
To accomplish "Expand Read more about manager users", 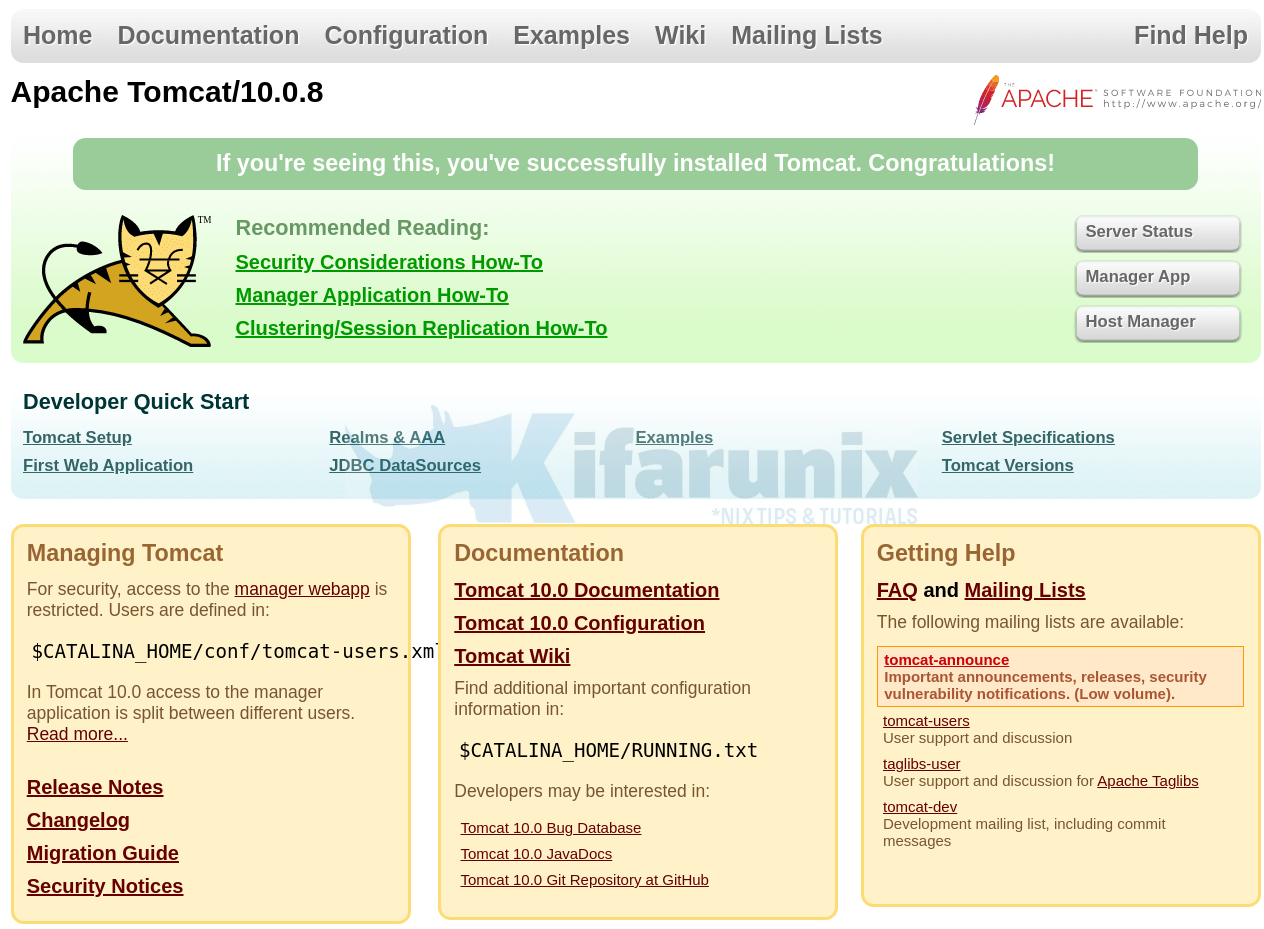I will 76,733.
